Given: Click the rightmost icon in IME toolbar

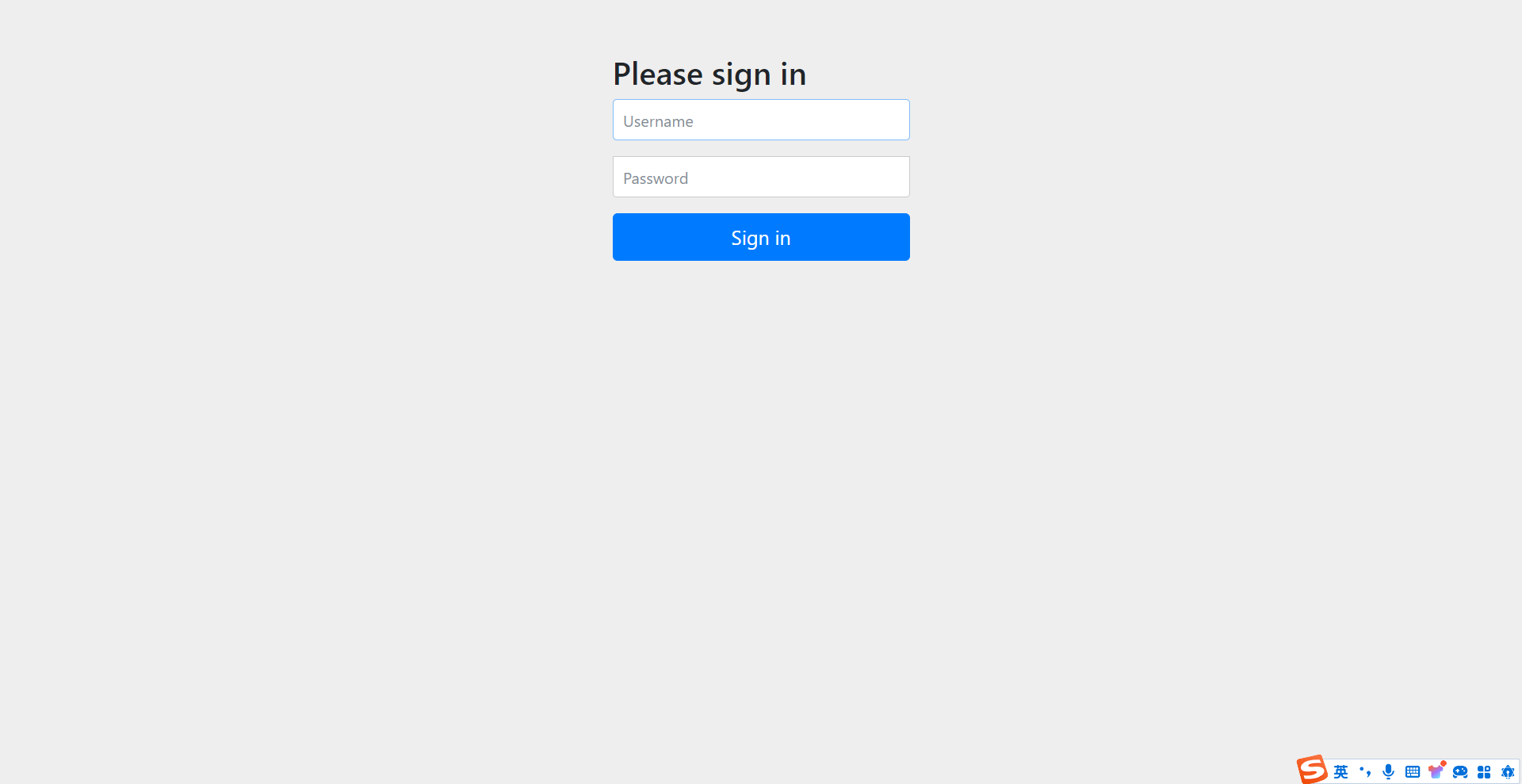Looking at the screenshot, I should coord(1508,772).
